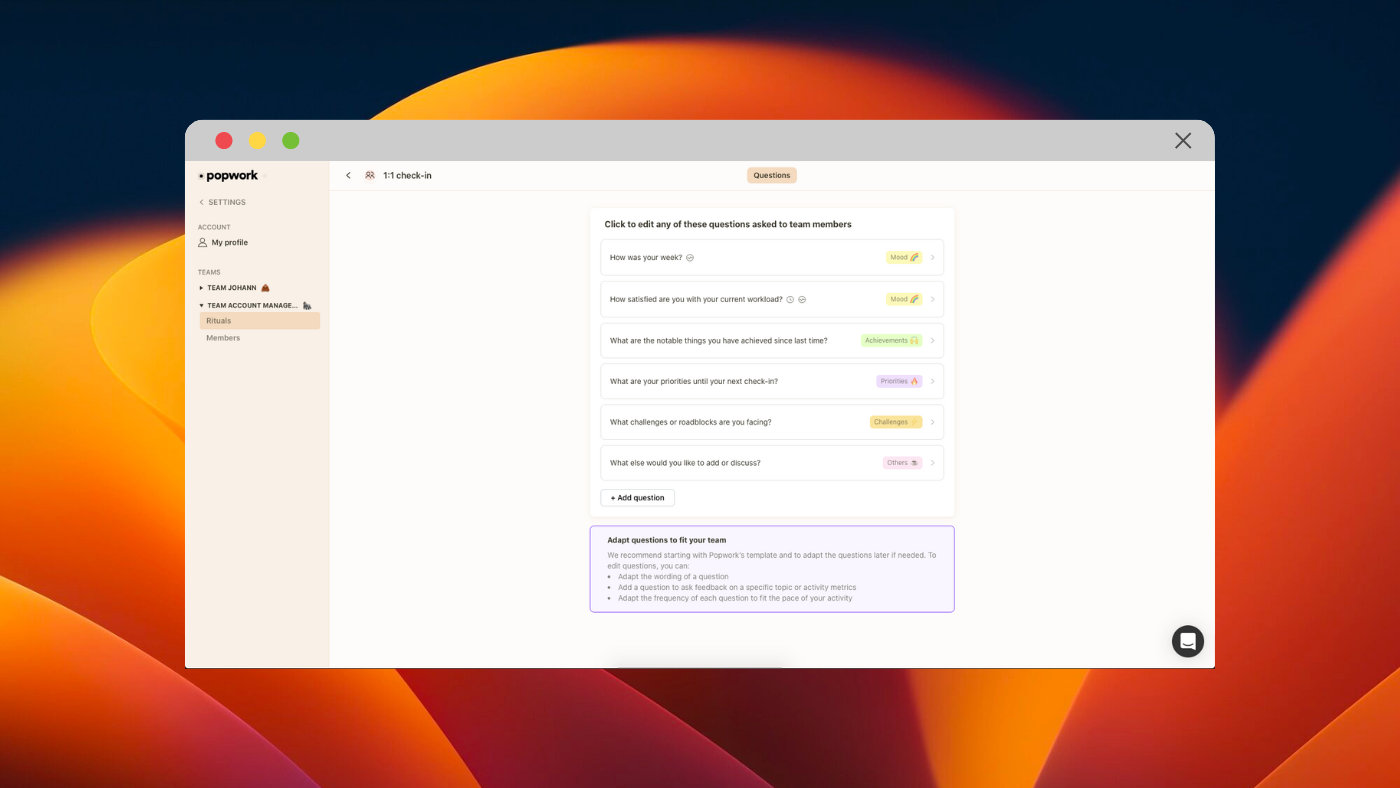Select Members in the sidebar
The width and height of the screenshot is (1400, 788).
pyautogui.click(x=222, y=337)
